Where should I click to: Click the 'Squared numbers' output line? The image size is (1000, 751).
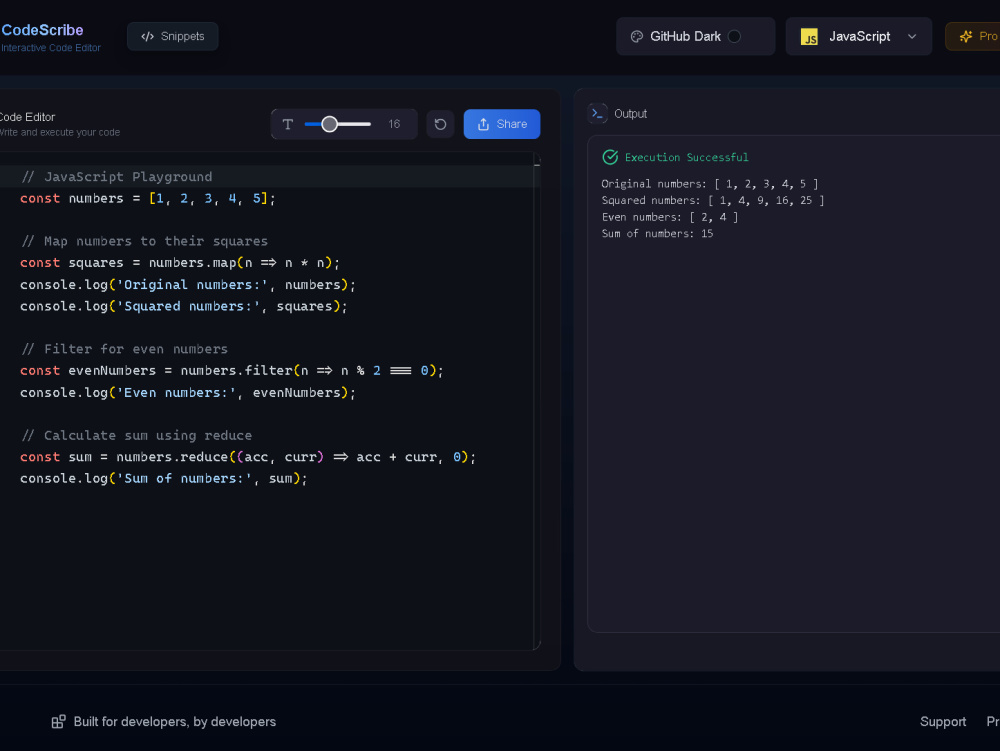(713, 200)
